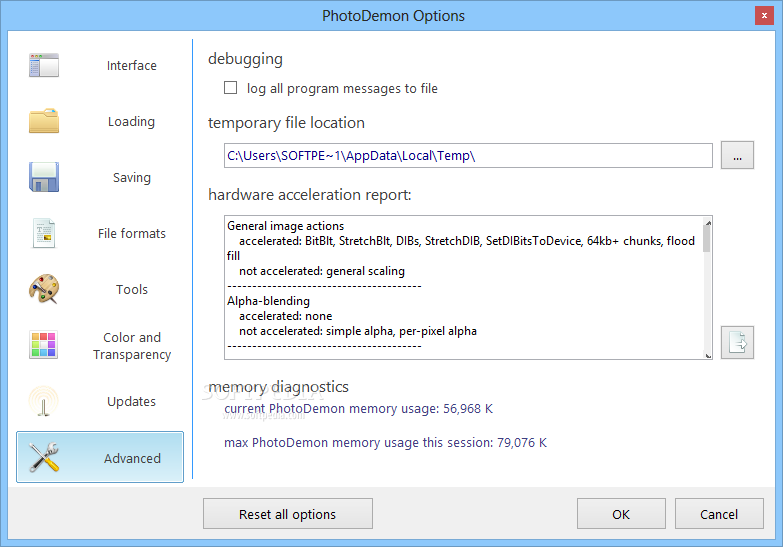Viewport: 783px width, 547px height.
Task: Click the report scrollbar up arrow
Action: coord(708,222)
